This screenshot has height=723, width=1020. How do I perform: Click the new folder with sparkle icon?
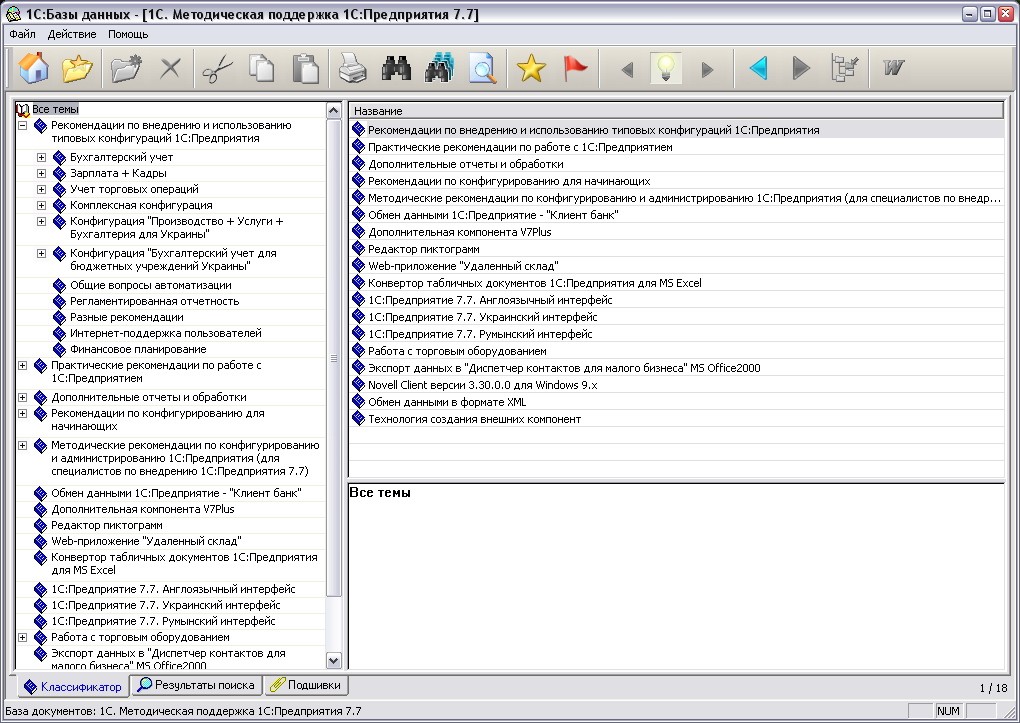(x=126, y=68)
